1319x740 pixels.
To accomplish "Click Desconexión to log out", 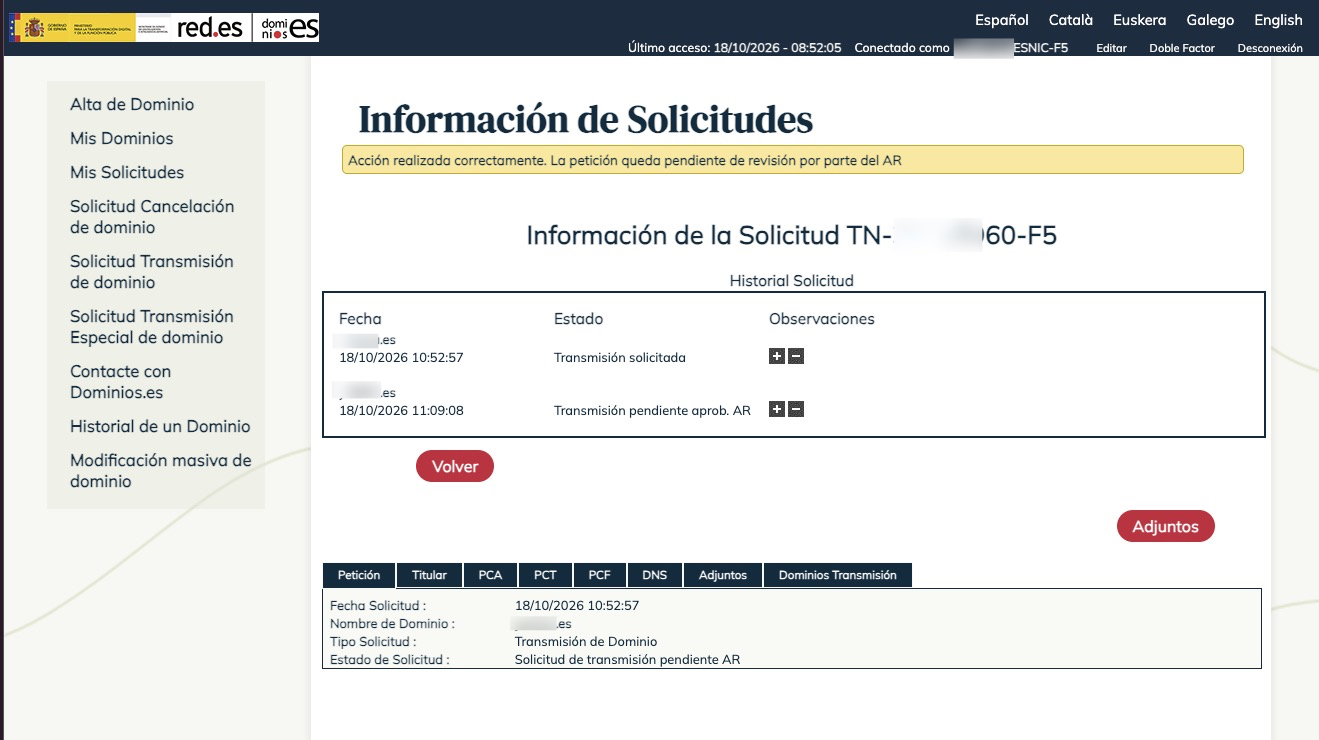I will coord(1270,48).
